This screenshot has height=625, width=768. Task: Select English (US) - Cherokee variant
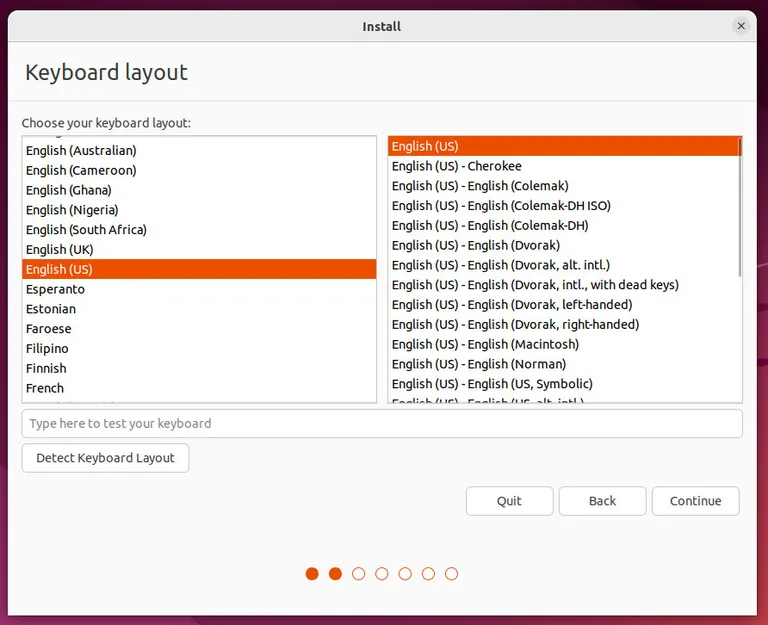pyautogui.click(x=564, y=166)
